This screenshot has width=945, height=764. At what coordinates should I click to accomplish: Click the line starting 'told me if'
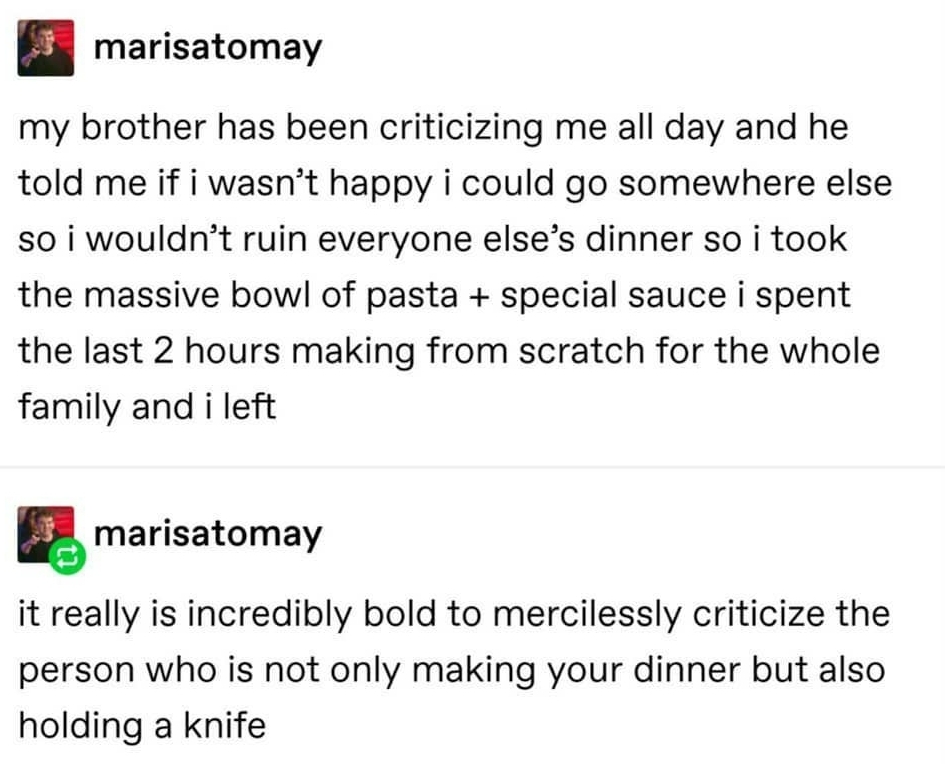pyautogui.click(x=454, y=184)
